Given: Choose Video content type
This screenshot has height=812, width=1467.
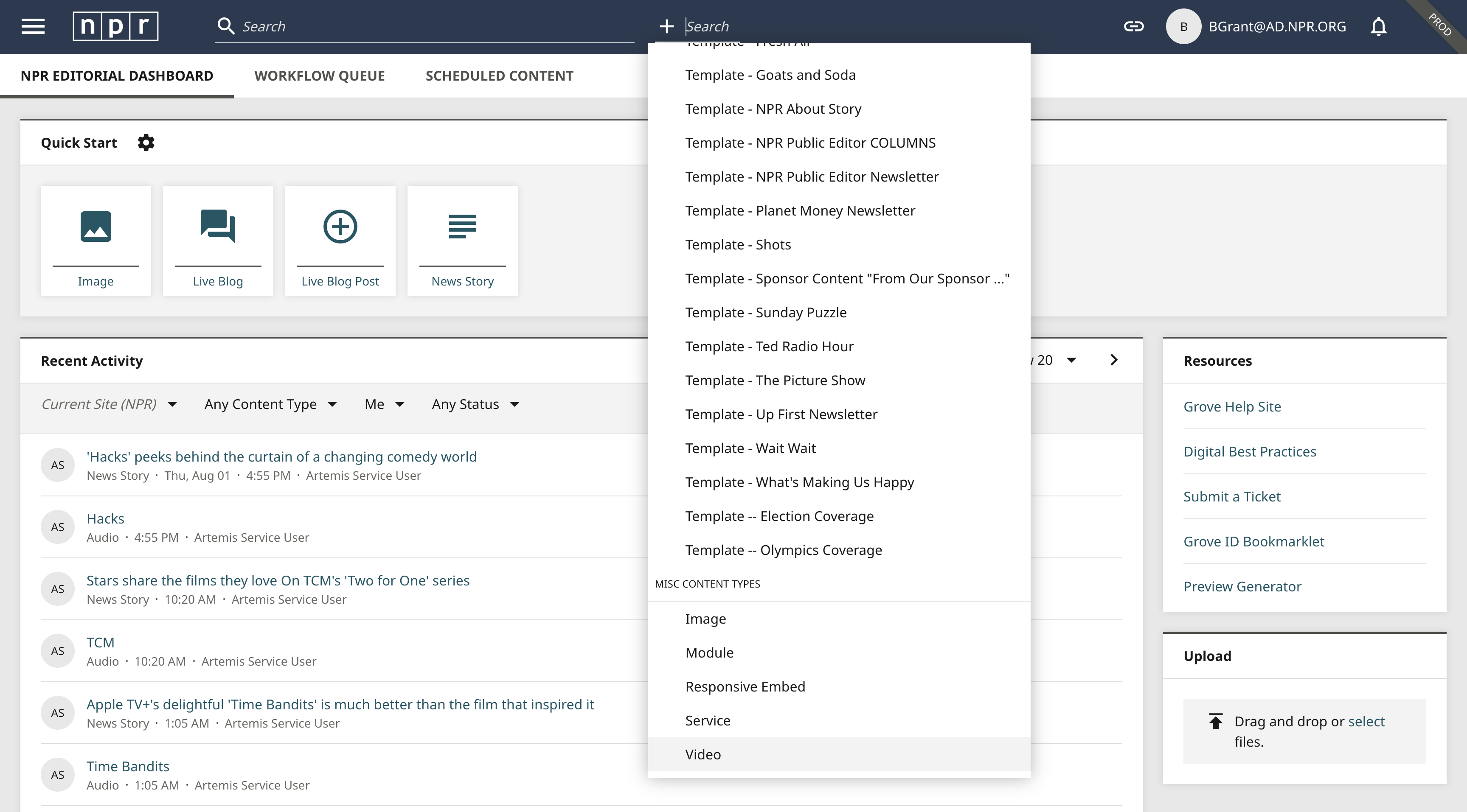Looking at the screenshot, I should (839, 755).
